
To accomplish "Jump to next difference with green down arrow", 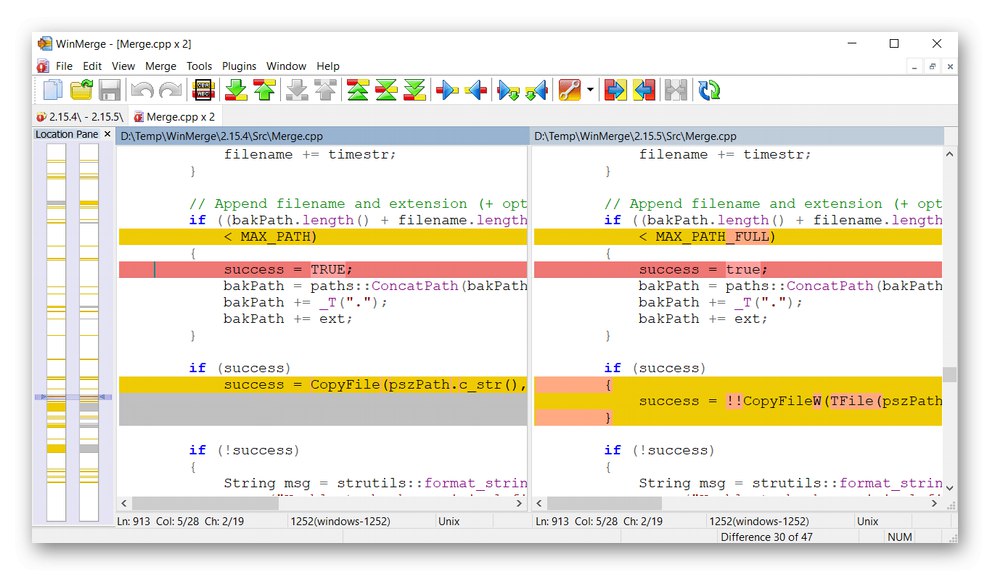I will (x=236, y=91).
